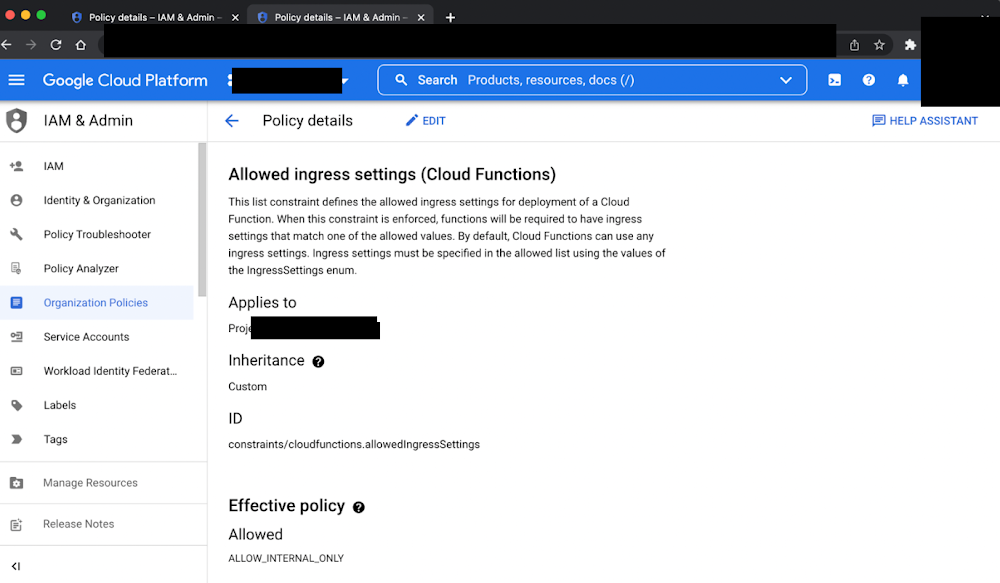
Task: Click the browser back arrow
Action: [7, 45]
